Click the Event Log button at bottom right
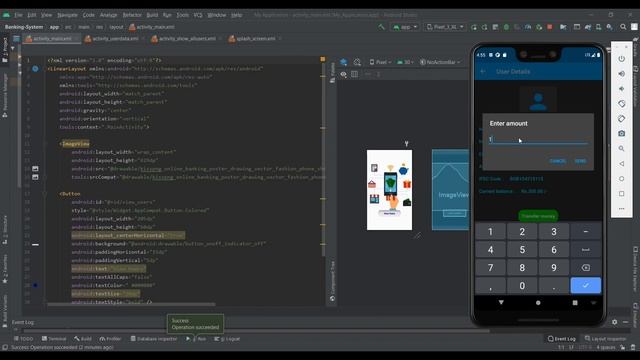640x360 pixels. click(561, 339)
